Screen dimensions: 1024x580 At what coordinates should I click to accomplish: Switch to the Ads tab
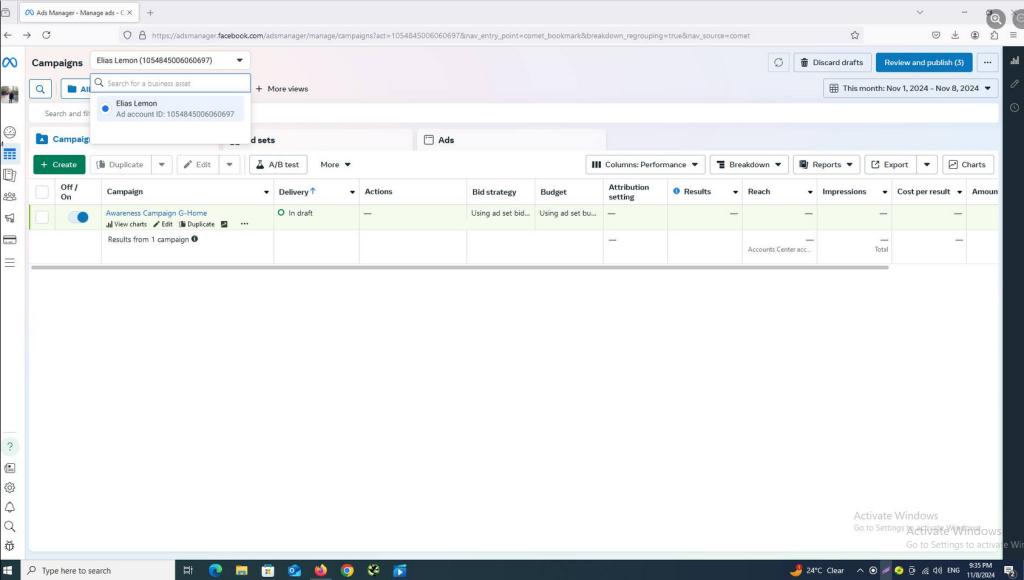click(446, 140)
